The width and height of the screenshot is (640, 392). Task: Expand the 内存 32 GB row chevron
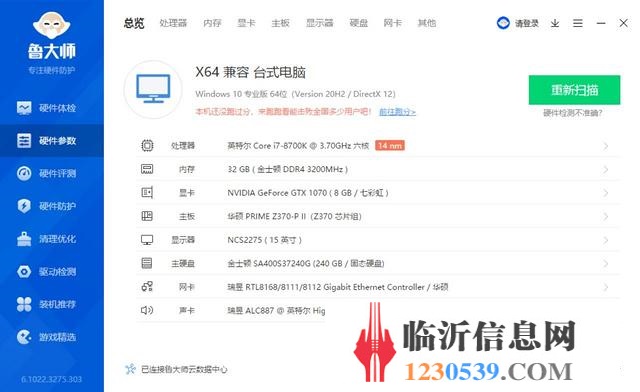[x=606, y=169]
